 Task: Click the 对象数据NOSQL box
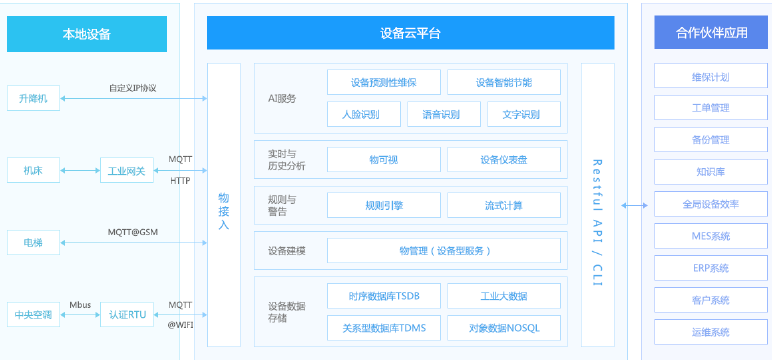click(x=504, y=328)
